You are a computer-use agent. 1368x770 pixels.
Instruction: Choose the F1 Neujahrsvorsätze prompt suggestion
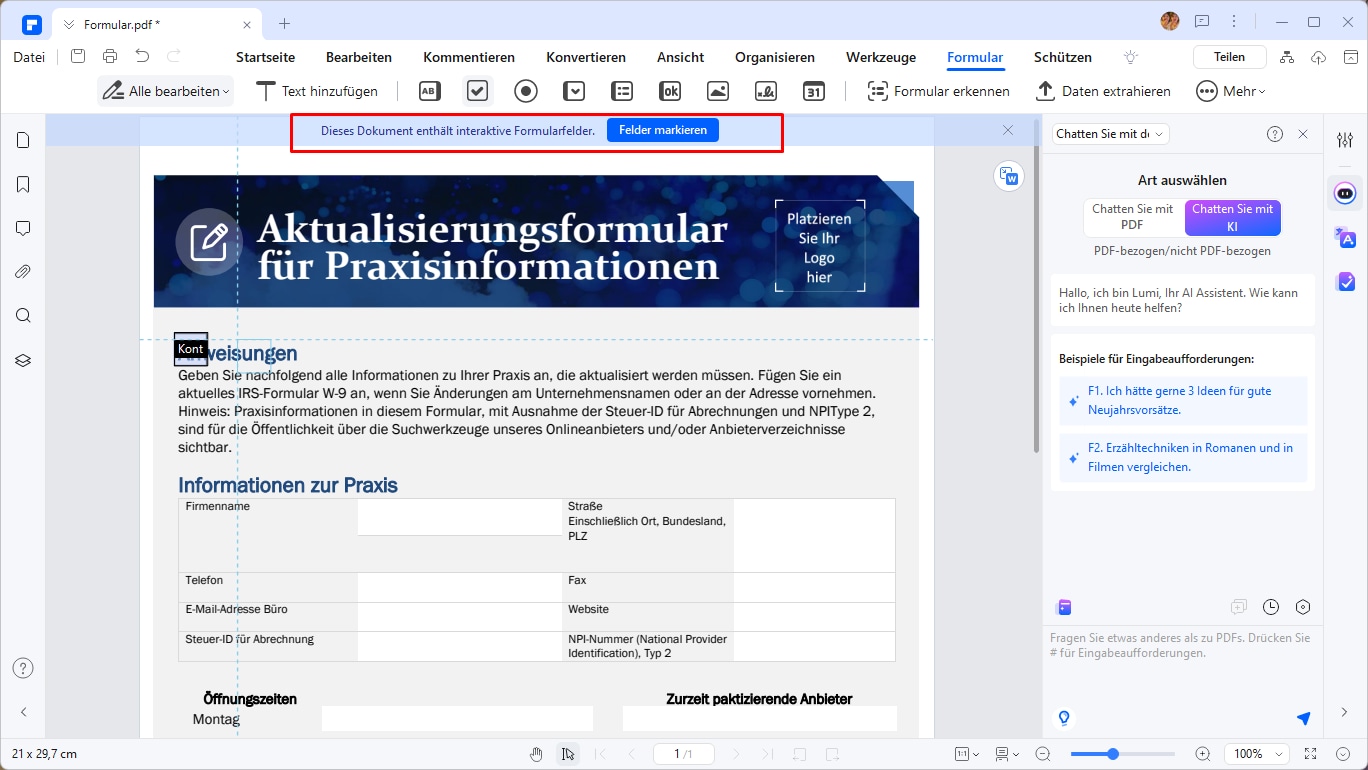coord(1184,400)
